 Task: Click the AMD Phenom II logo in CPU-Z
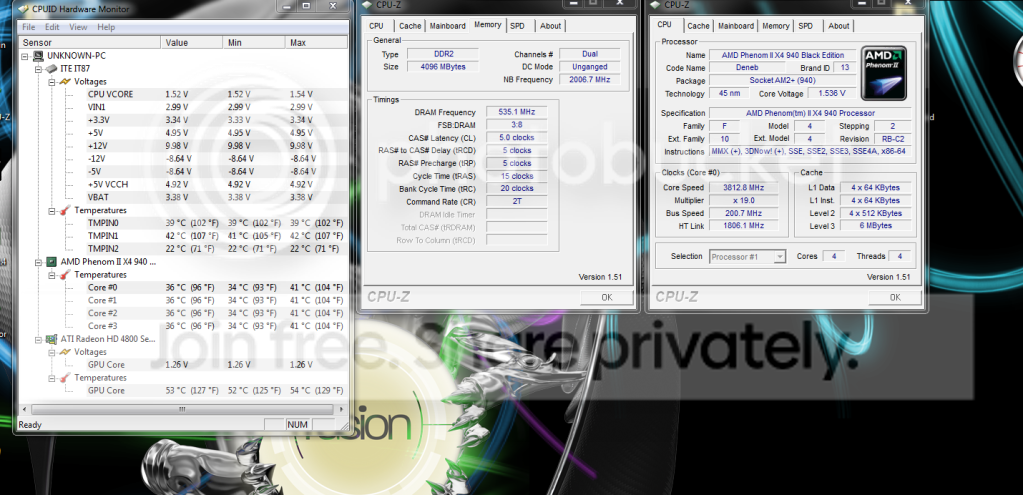click(883, 72)
